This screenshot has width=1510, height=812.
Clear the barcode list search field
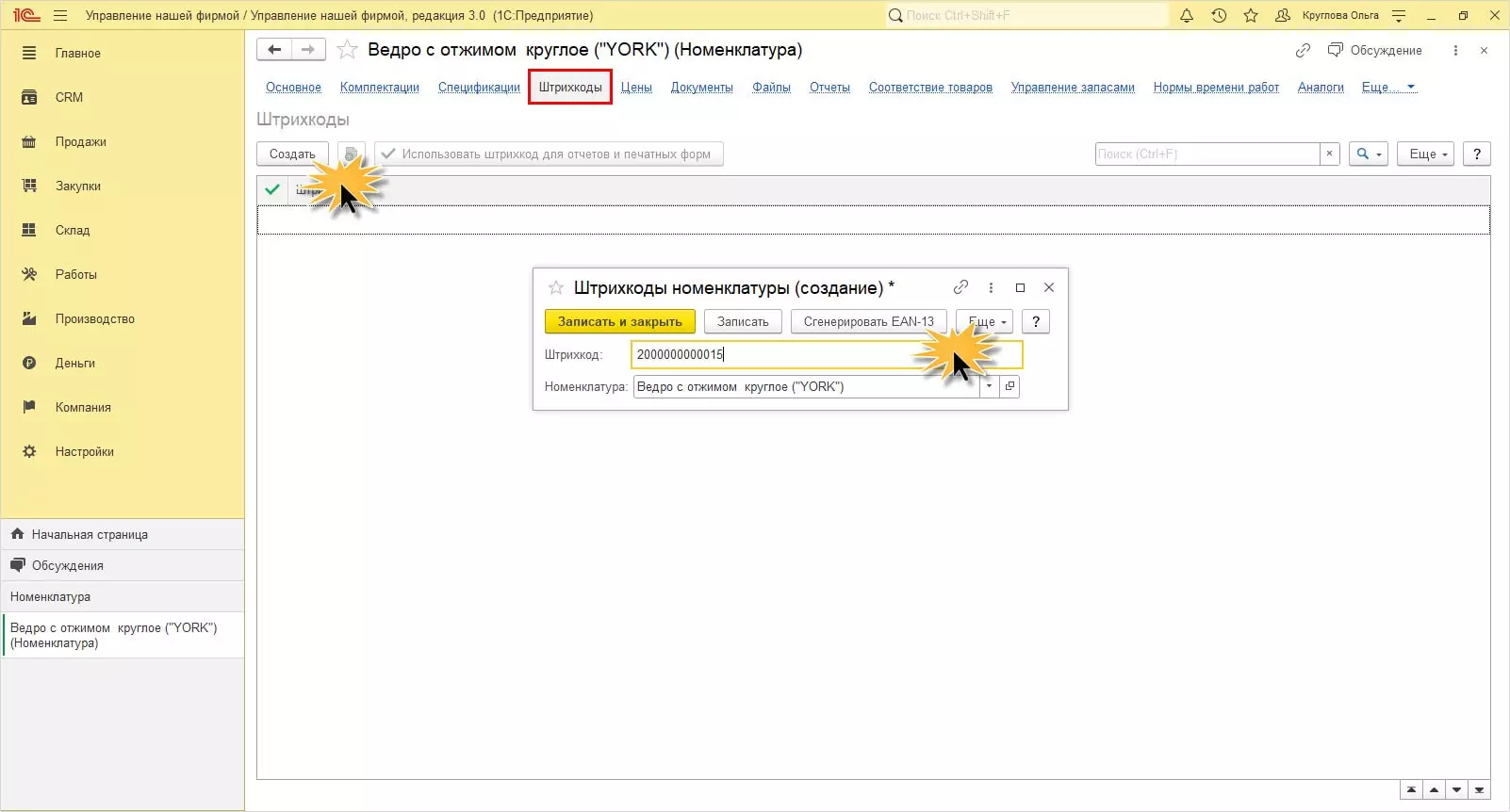click(x=1329, y=154)
